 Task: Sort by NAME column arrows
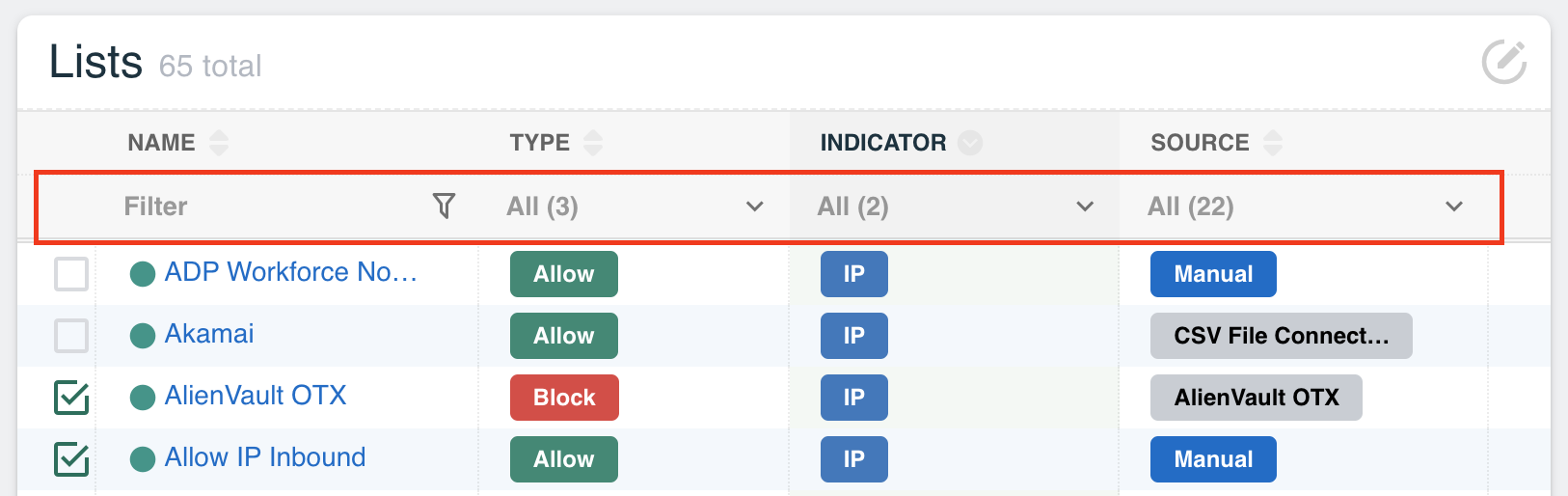219,143
